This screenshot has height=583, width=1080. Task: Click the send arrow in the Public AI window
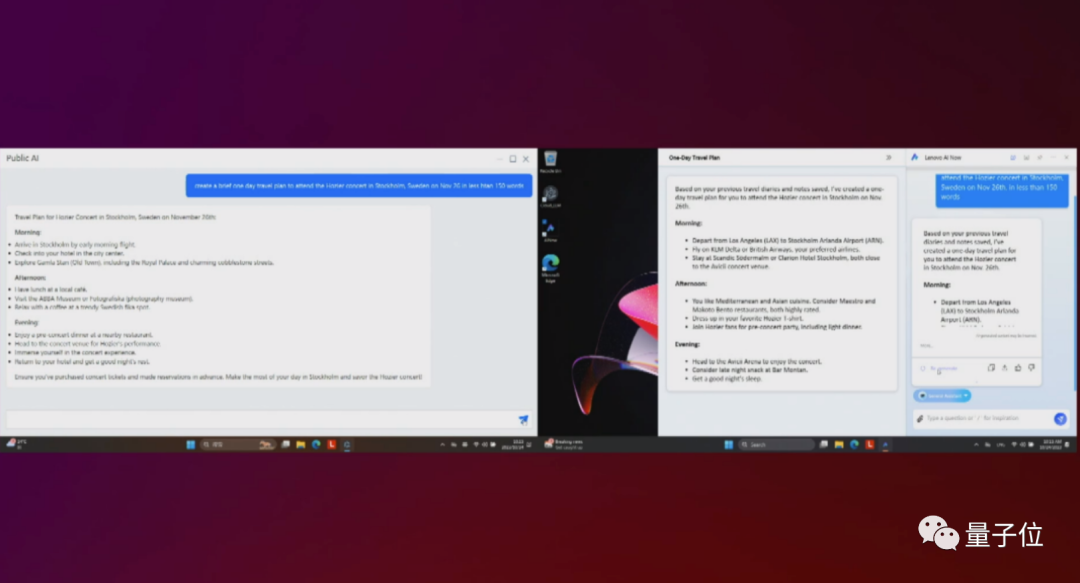[x=523, y=420]
